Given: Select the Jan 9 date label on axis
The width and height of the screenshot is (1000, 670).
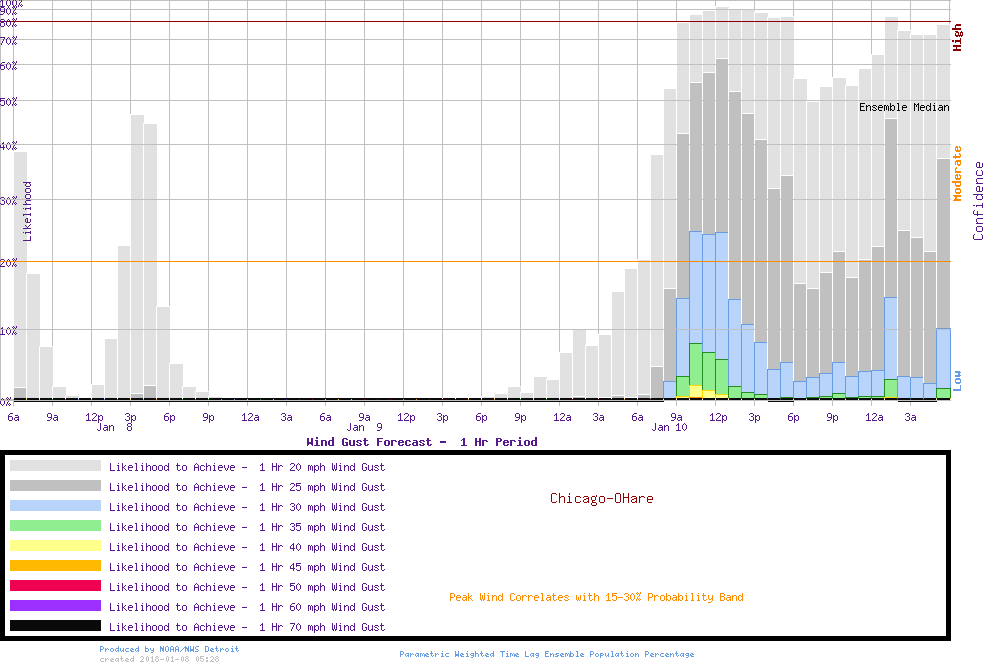Looking at the screenshot, I should pos(364,428).
